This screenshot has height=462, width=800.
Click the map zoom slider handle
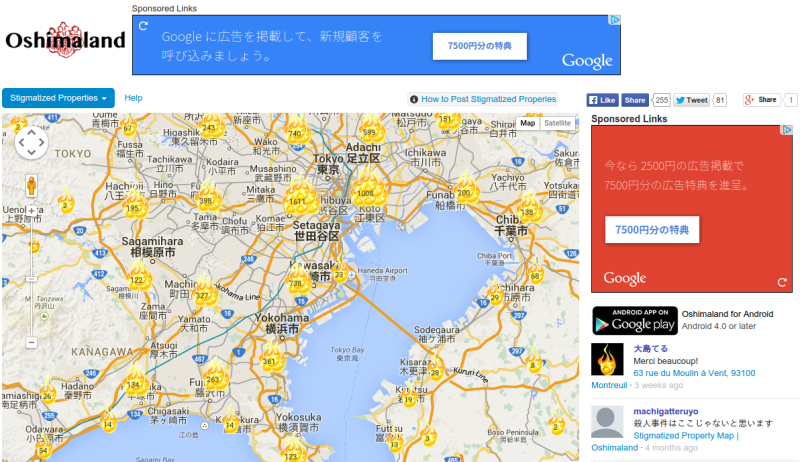point(32,279)
